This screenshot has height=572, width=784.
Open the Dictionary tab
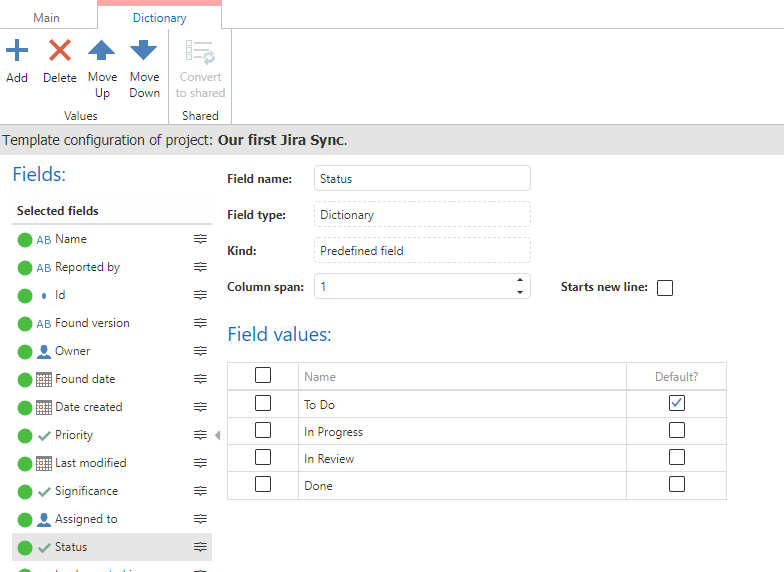pos(159,17)
